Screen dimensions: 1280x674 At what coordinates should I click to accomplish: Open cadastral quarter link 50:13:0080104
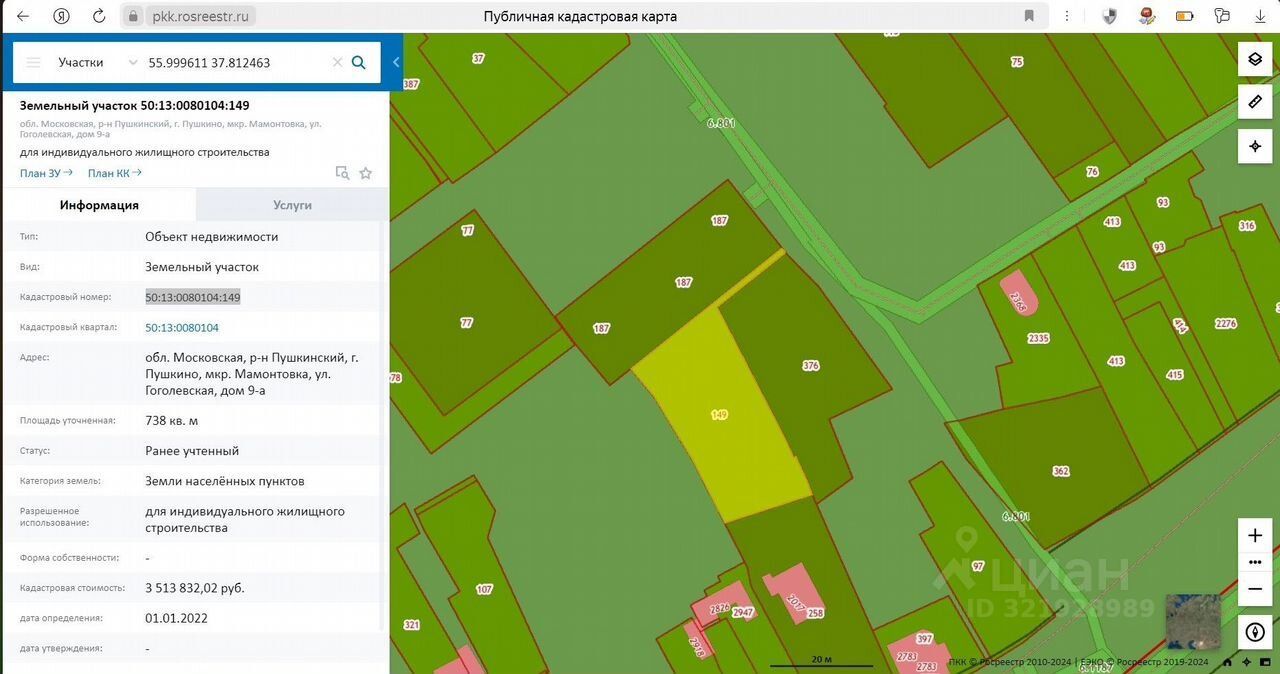tap(182, 327)
